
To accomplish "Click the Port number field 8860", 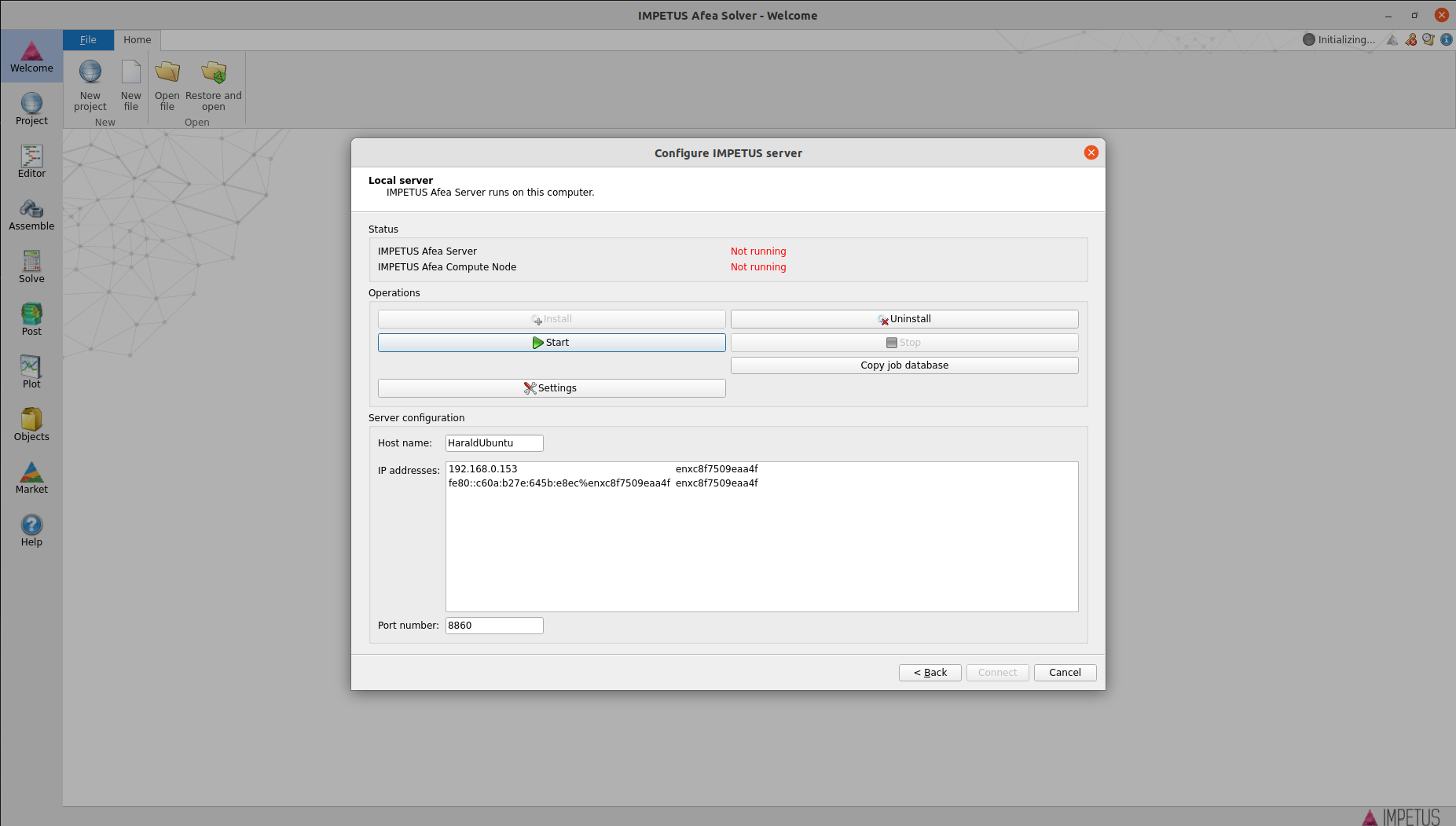I will [494, 626].
